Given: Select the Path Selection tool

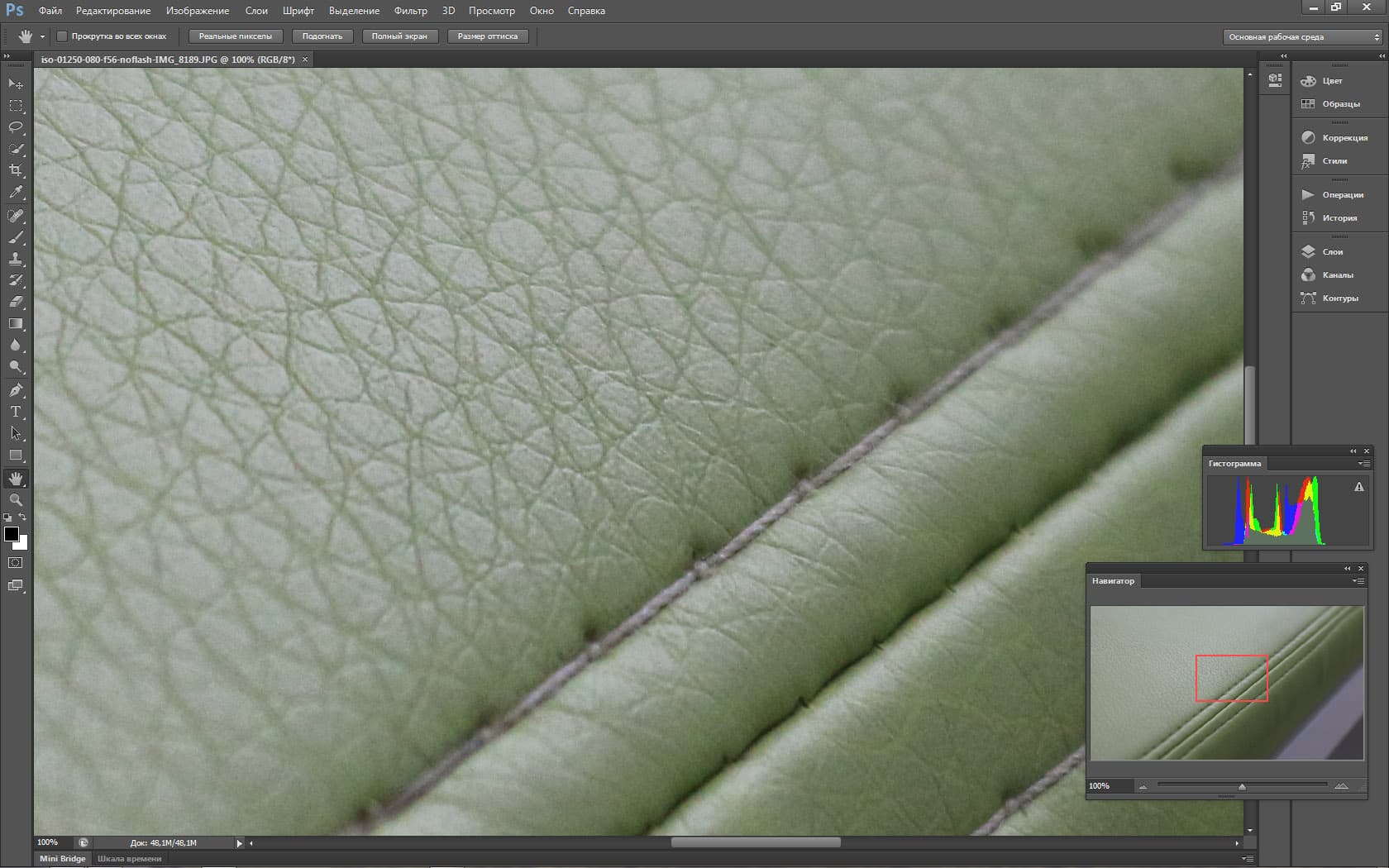Looking at the screenshot, I should click(x=16, y=433).
